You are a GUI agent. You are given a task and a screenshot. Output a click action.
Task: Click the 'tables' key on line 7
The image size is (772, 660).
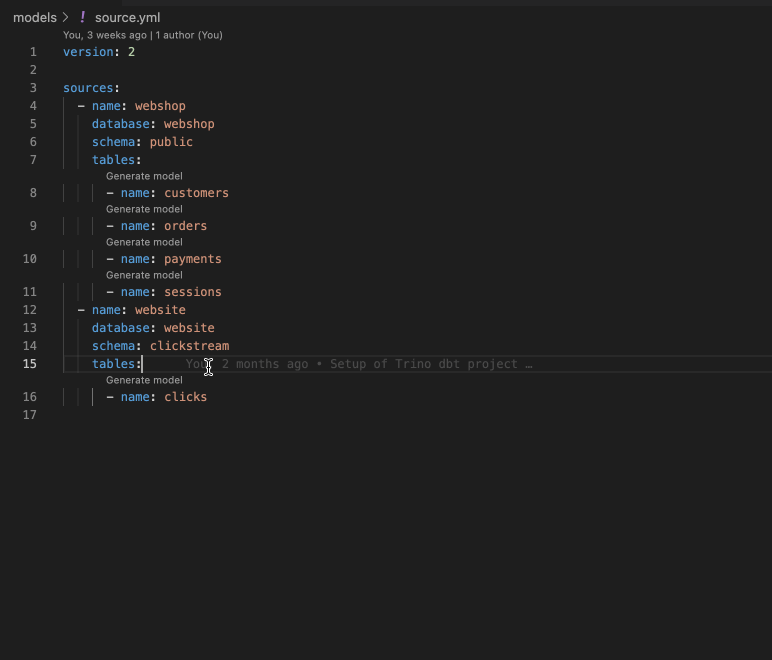[113, 160]
